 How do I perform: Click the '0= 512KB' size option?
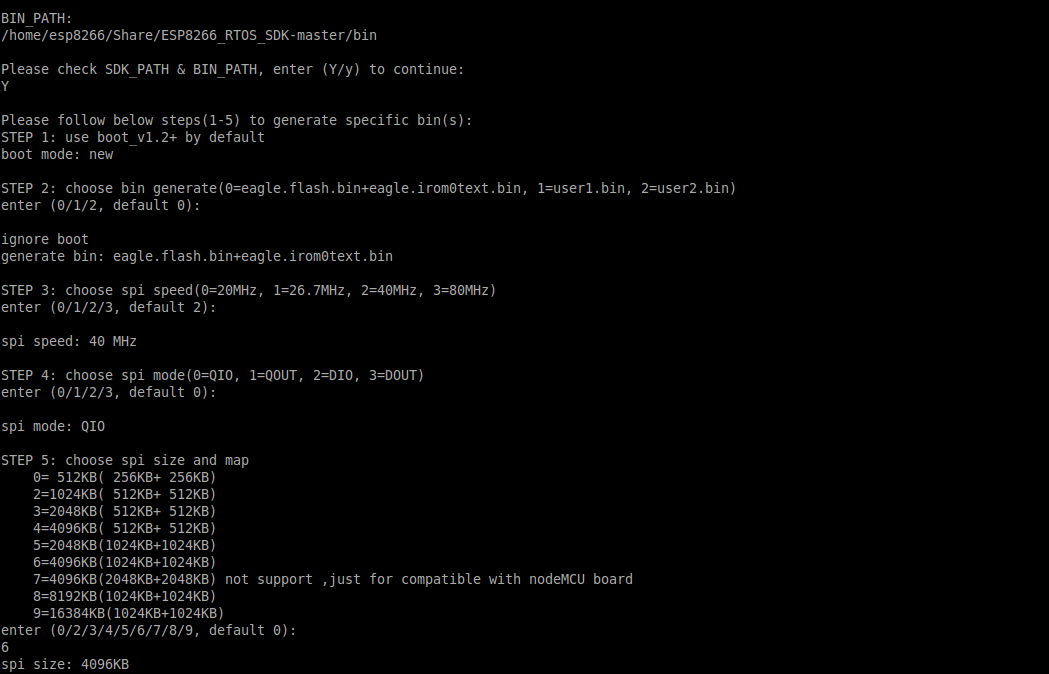[124, 477]
